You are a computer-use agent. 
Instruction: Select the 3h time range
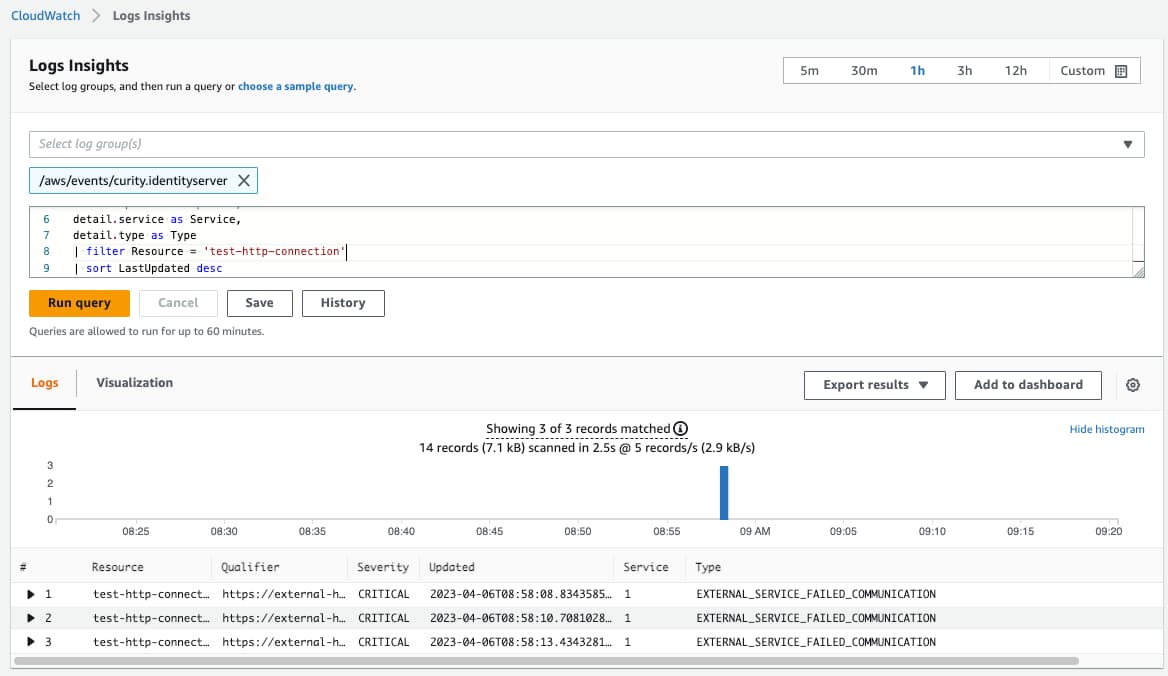(964, 70)
